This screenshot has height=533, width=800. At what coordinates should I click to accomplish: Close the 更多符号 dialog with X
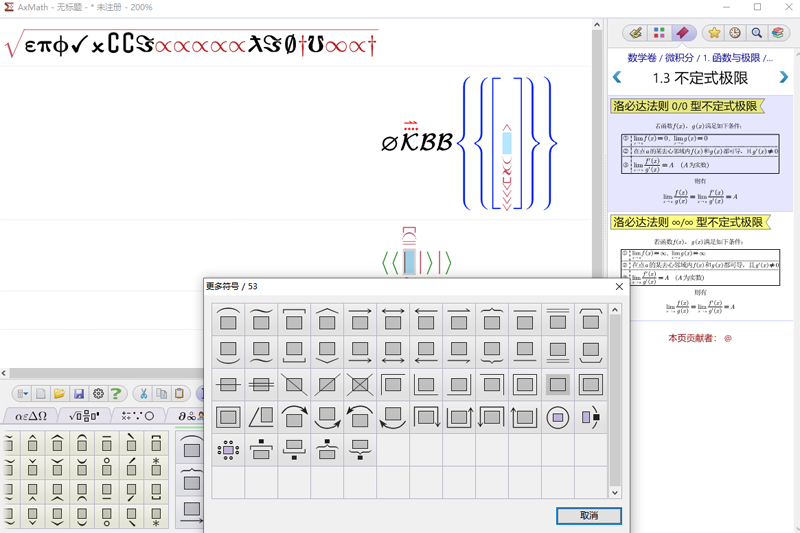[619, 287]
